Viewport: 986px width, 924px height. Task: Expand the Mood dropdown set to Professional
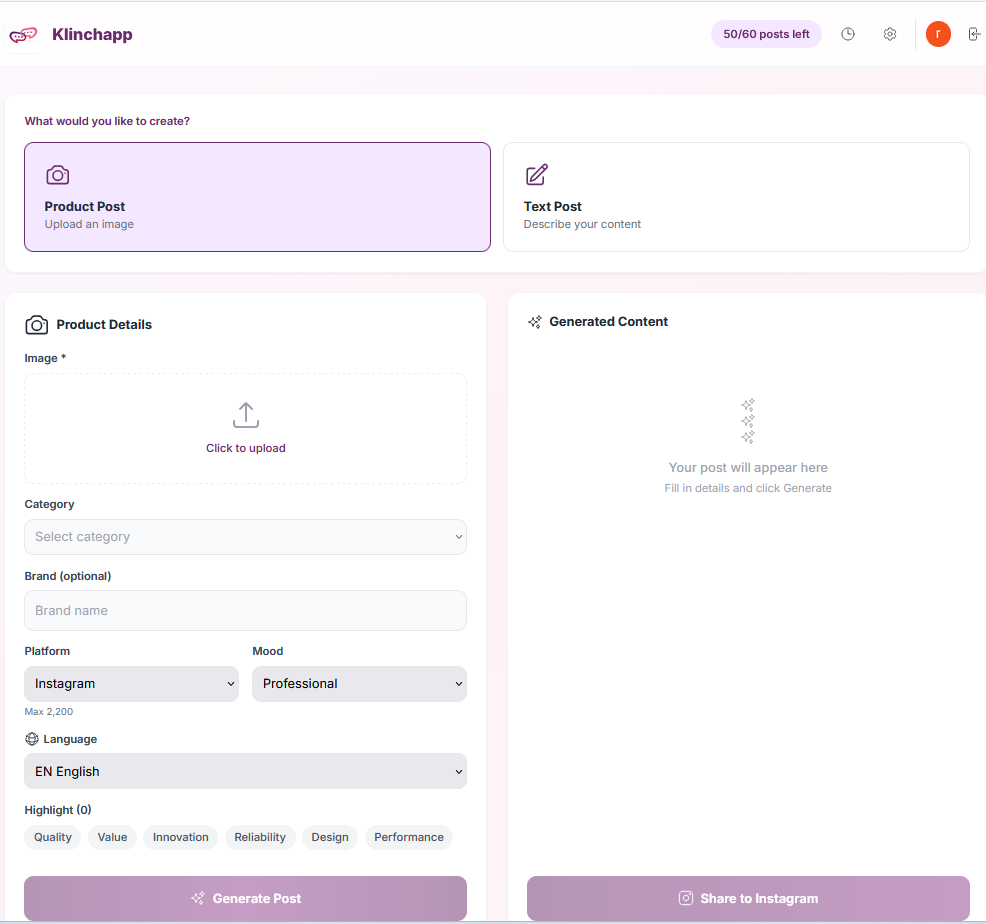pyautogui.click(x=359, y=683)
